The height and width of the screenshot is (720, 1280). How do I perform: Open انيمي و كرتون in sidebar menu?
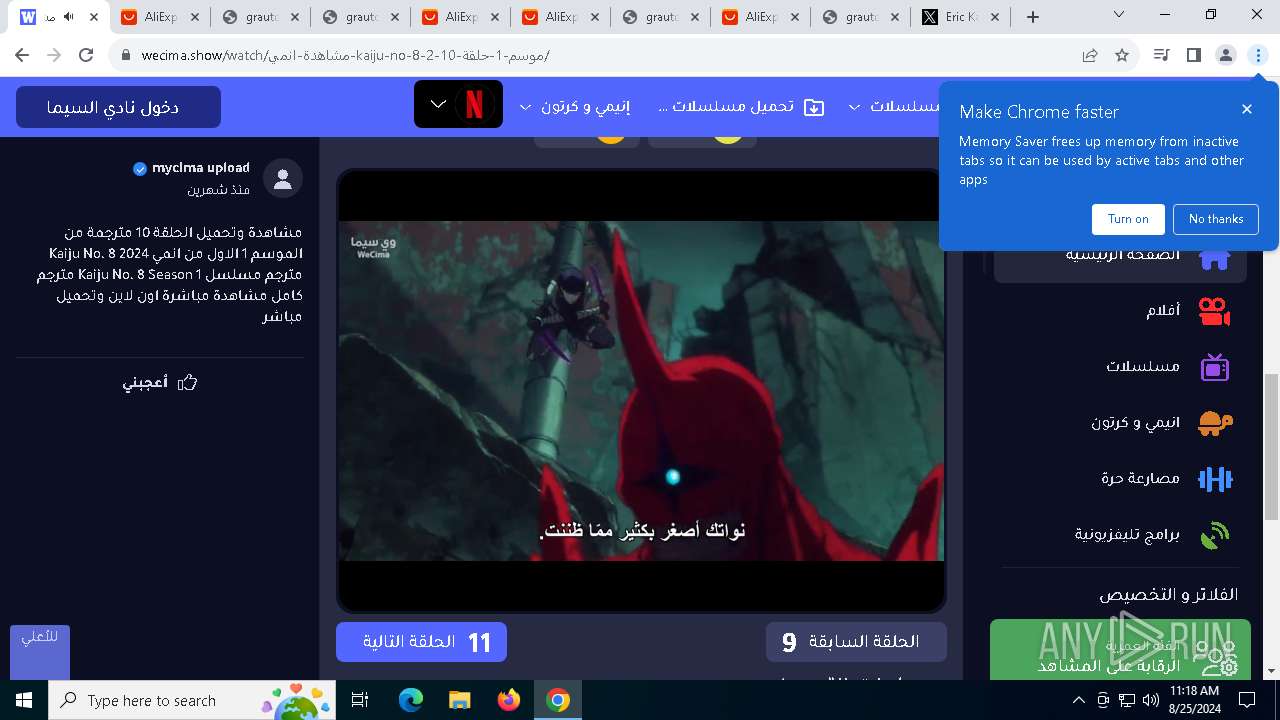point(1136,423)
